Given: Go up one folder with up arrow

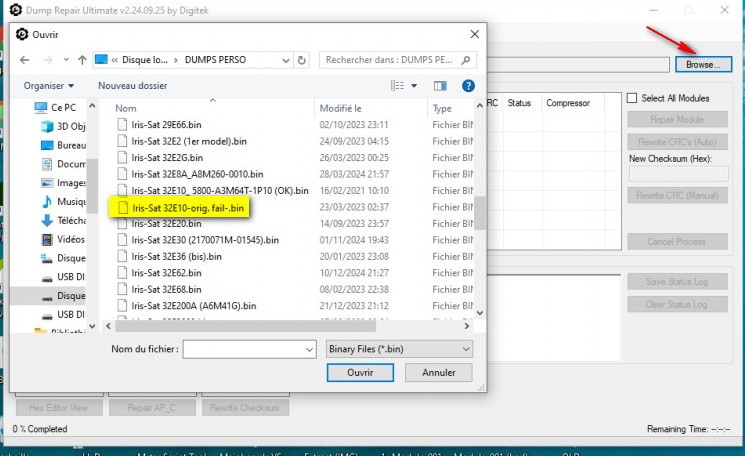Looking at the screenshot, I should [82, 60].
